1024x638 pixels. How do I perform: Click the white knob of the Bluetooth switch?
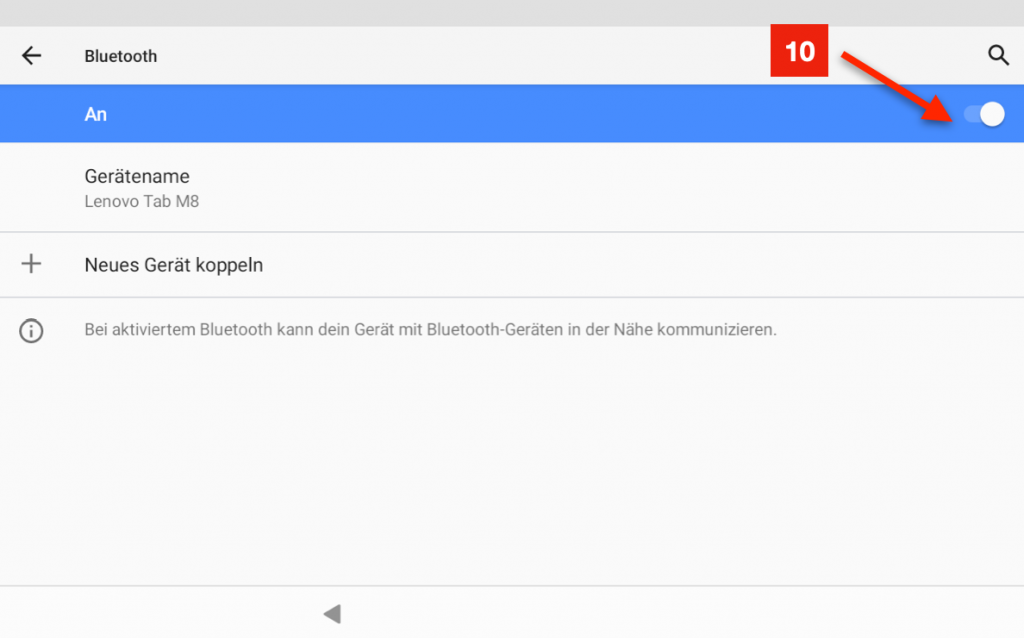point(992,115)
